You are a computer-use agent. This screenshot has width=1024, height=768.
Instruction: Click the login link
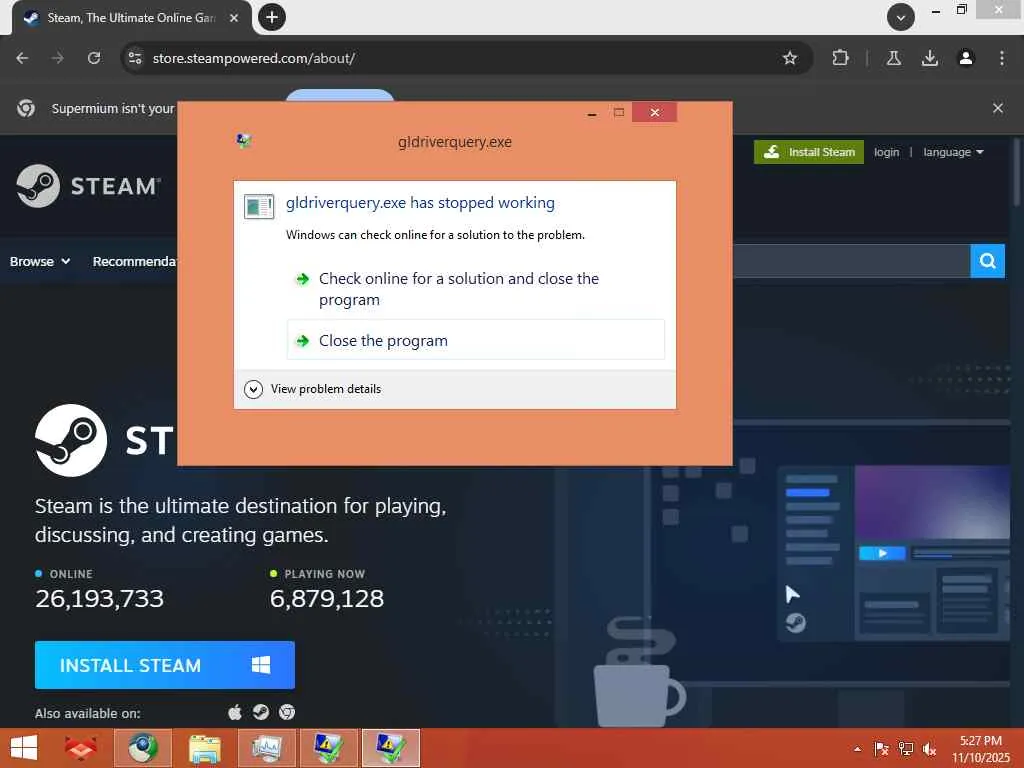coord(886,152)
